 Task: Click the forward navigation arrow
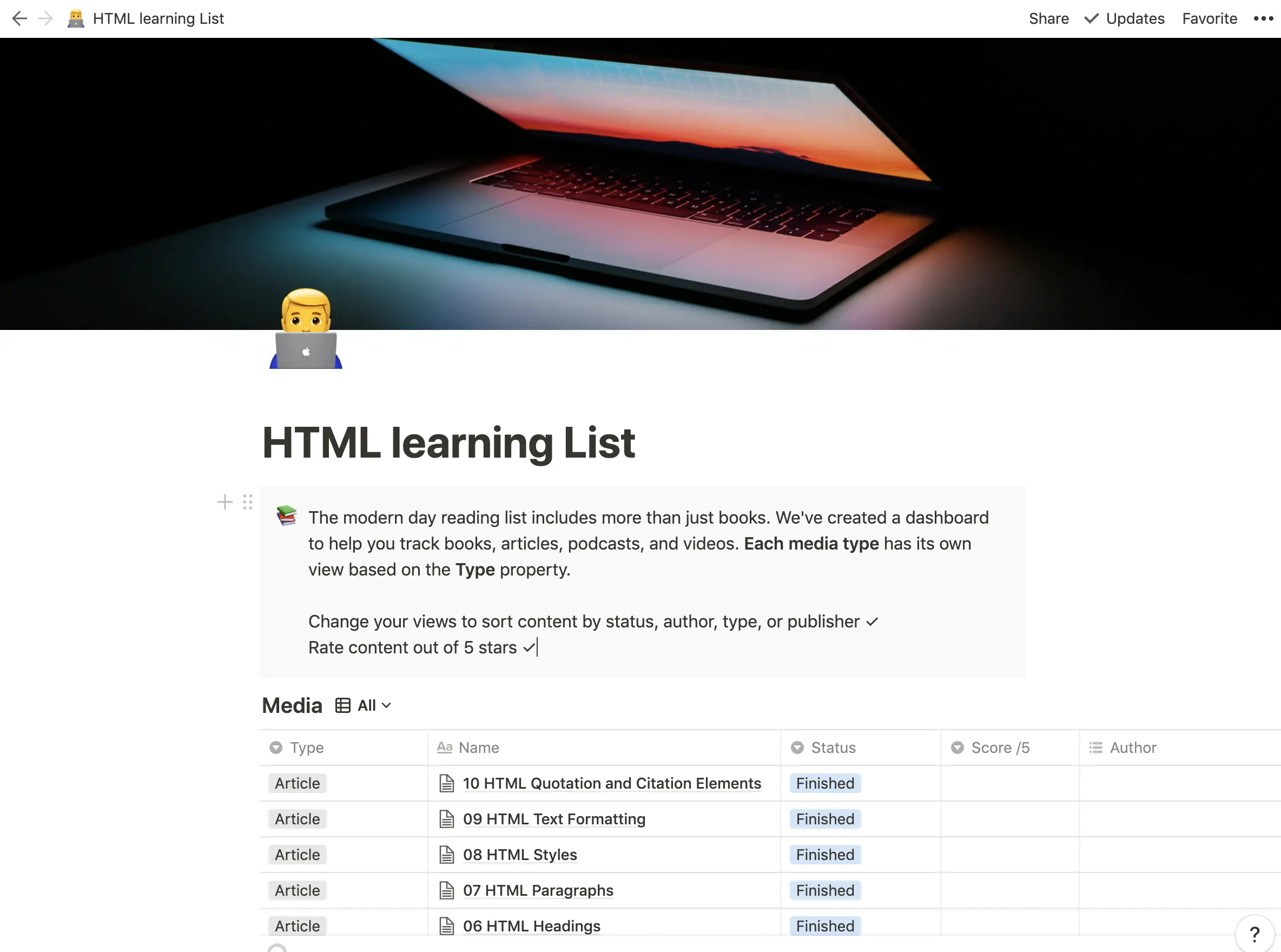45,18
